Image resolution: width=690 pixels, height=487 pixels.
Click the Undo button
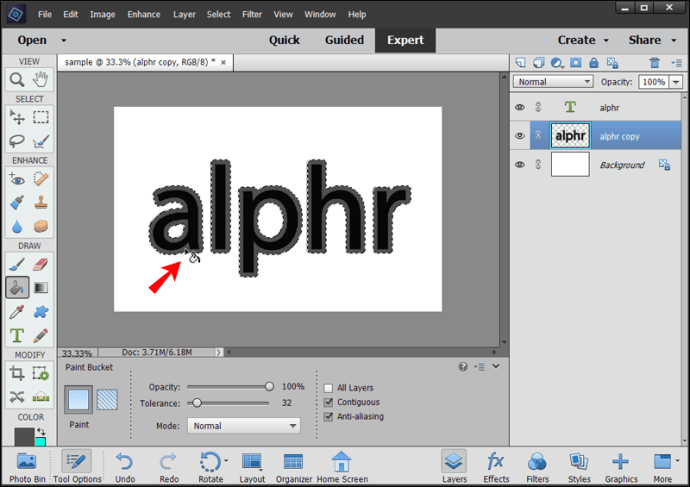(125, 468)
